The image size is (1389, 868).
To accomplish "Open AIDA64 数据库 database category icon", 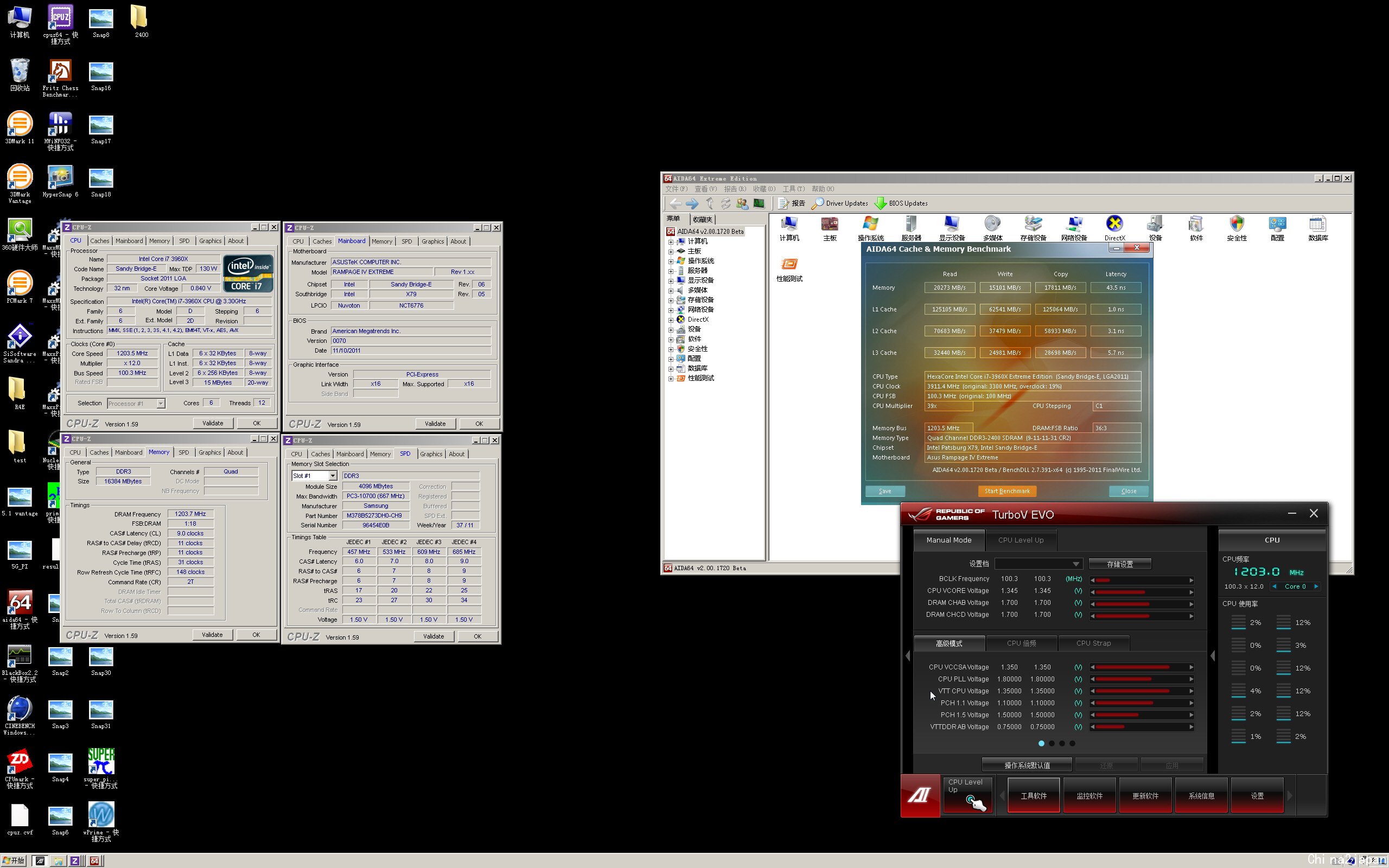I will [x=1318, y=228].
